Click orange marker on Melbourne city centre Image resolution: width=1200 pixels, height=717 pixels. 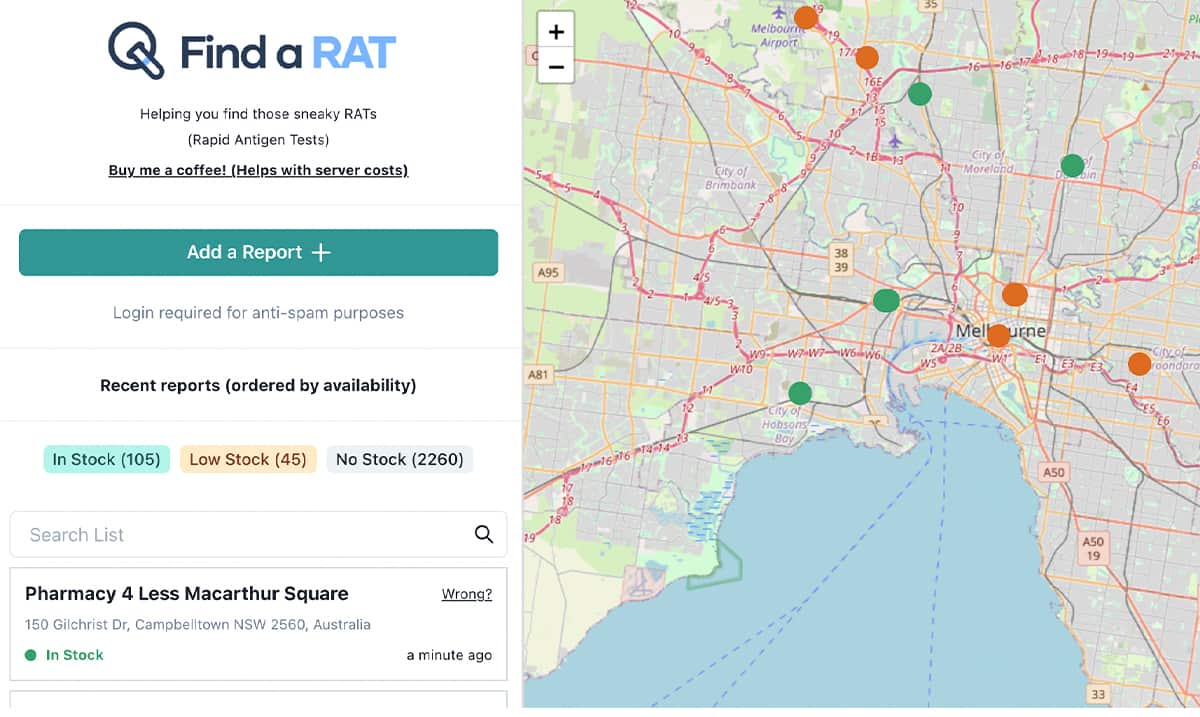point(998,336)
